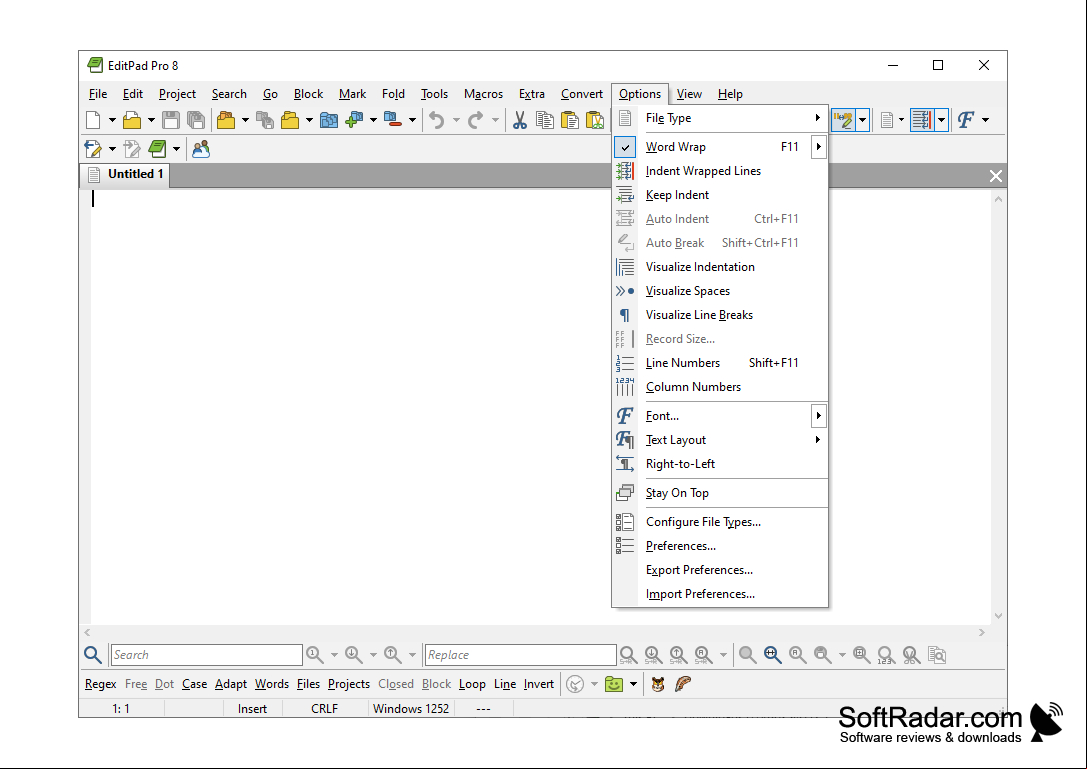1087x769 pixels.
Task: Toggle the Projects search option
Action: (349, 684)
